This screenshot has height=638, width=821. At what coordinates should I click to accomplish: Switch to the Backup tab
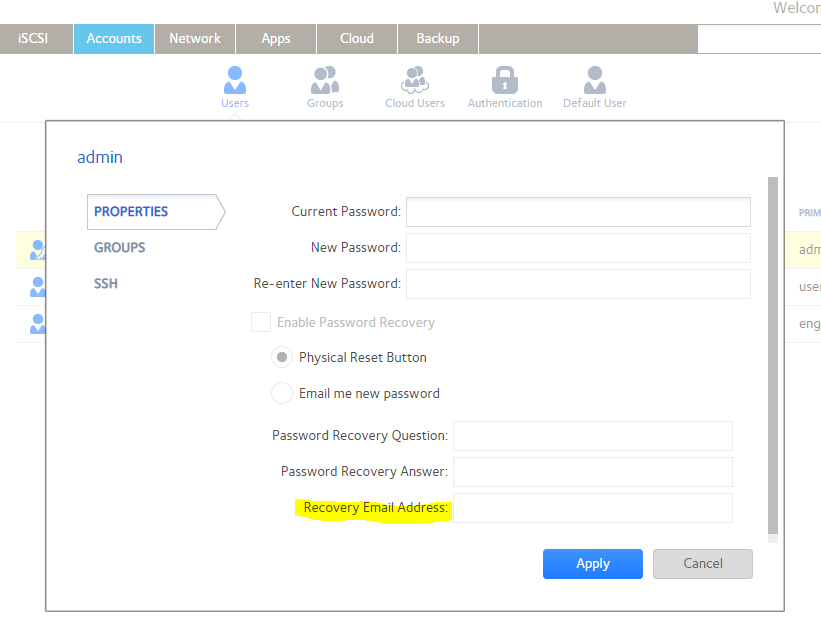tap(438, 39)
